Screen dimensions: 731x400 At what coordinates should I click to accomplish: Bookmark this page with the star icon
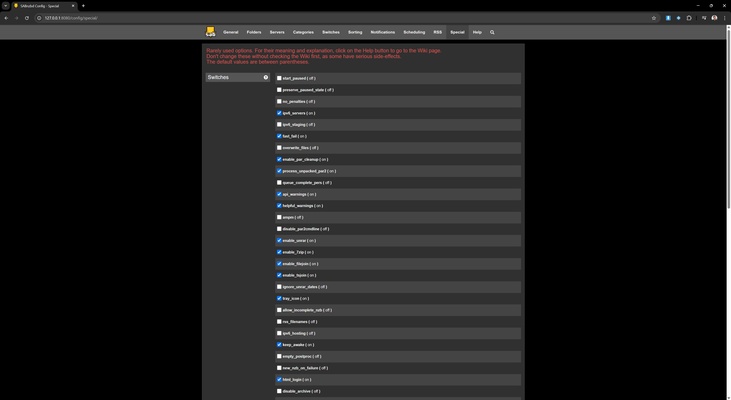654,18
